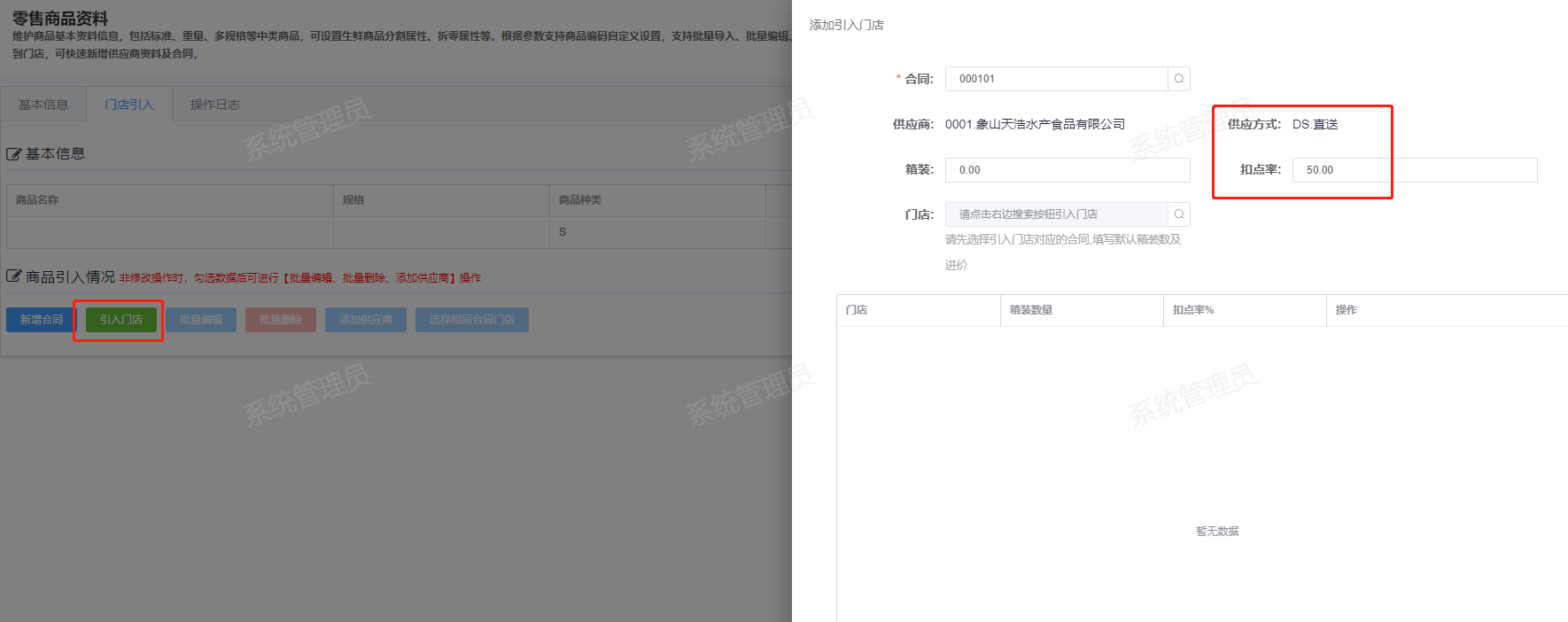Click the green 引入门店 button
Image resolution: width=1568 pixels, height=622 pixels.
click(x=121, y=320)
